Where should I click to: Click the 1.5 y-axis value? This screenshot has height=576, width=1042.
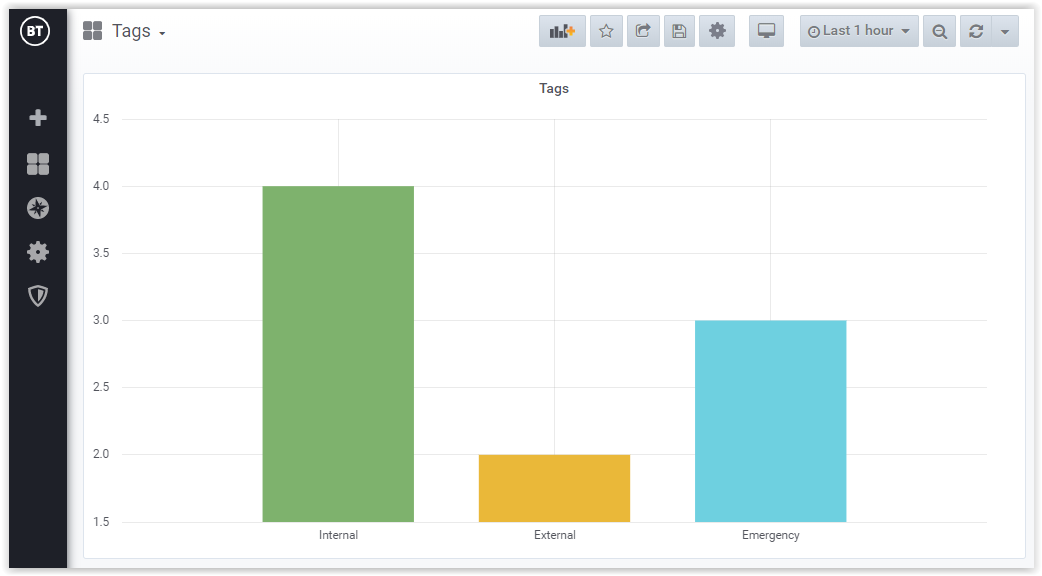[x=101, y=522]
